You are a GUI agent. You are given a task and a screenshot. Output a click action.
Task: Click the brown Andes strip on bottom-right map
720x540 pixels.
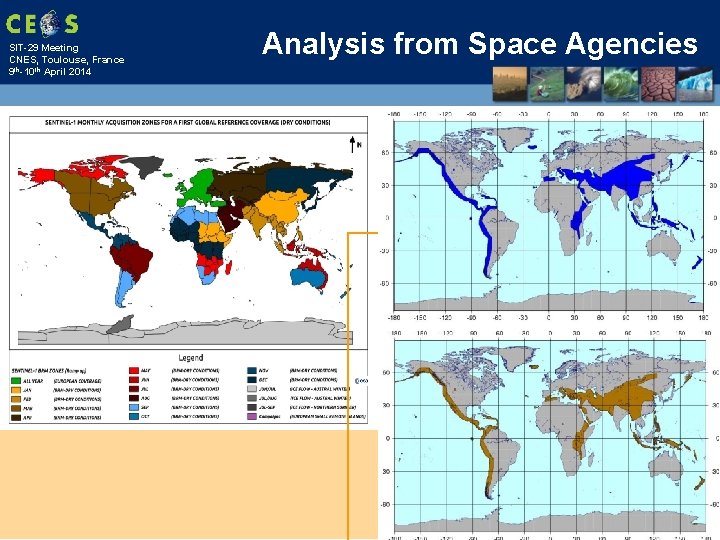(x=488, y=466)
